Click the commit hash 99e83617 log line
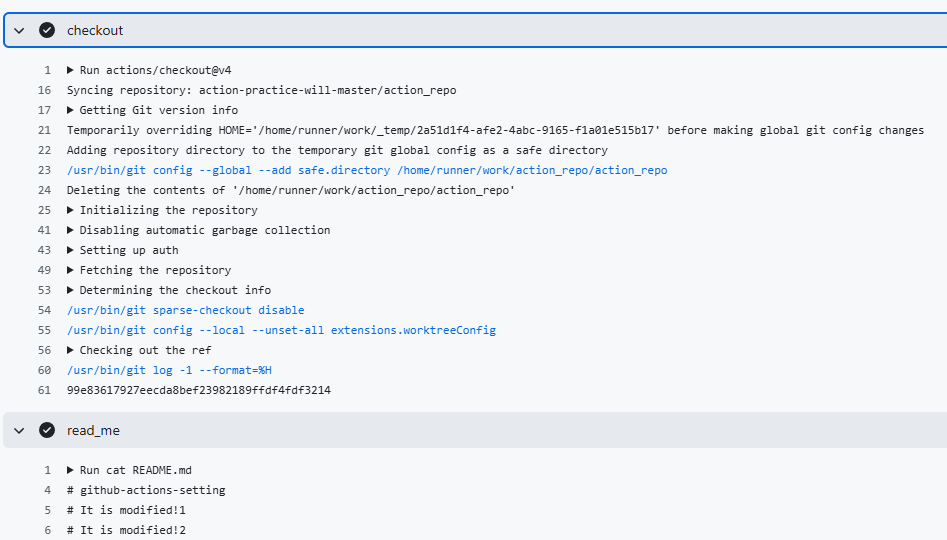The height and width of the screenshot is (540, 947). click(198, 390)
